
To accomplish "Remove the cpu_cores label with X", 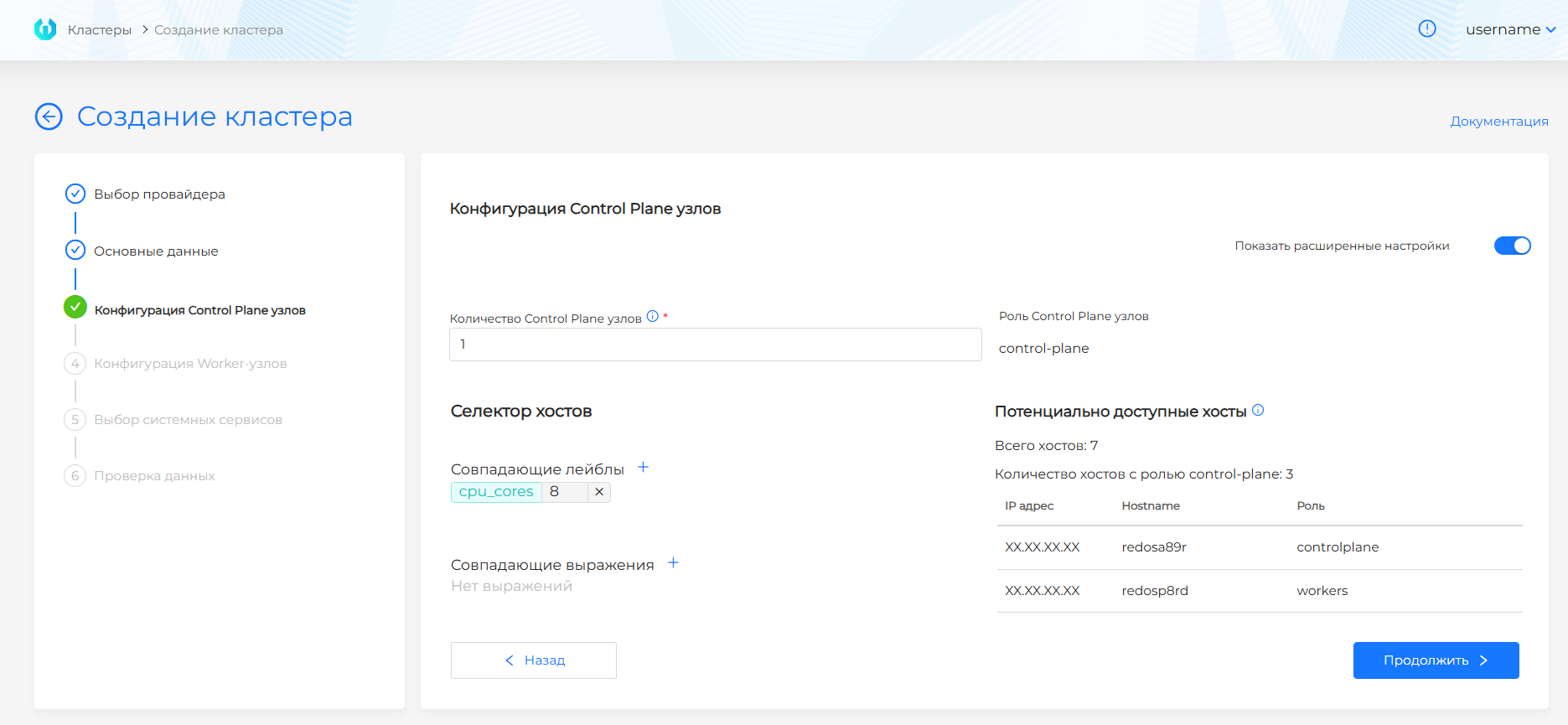I will click(598, 492).
